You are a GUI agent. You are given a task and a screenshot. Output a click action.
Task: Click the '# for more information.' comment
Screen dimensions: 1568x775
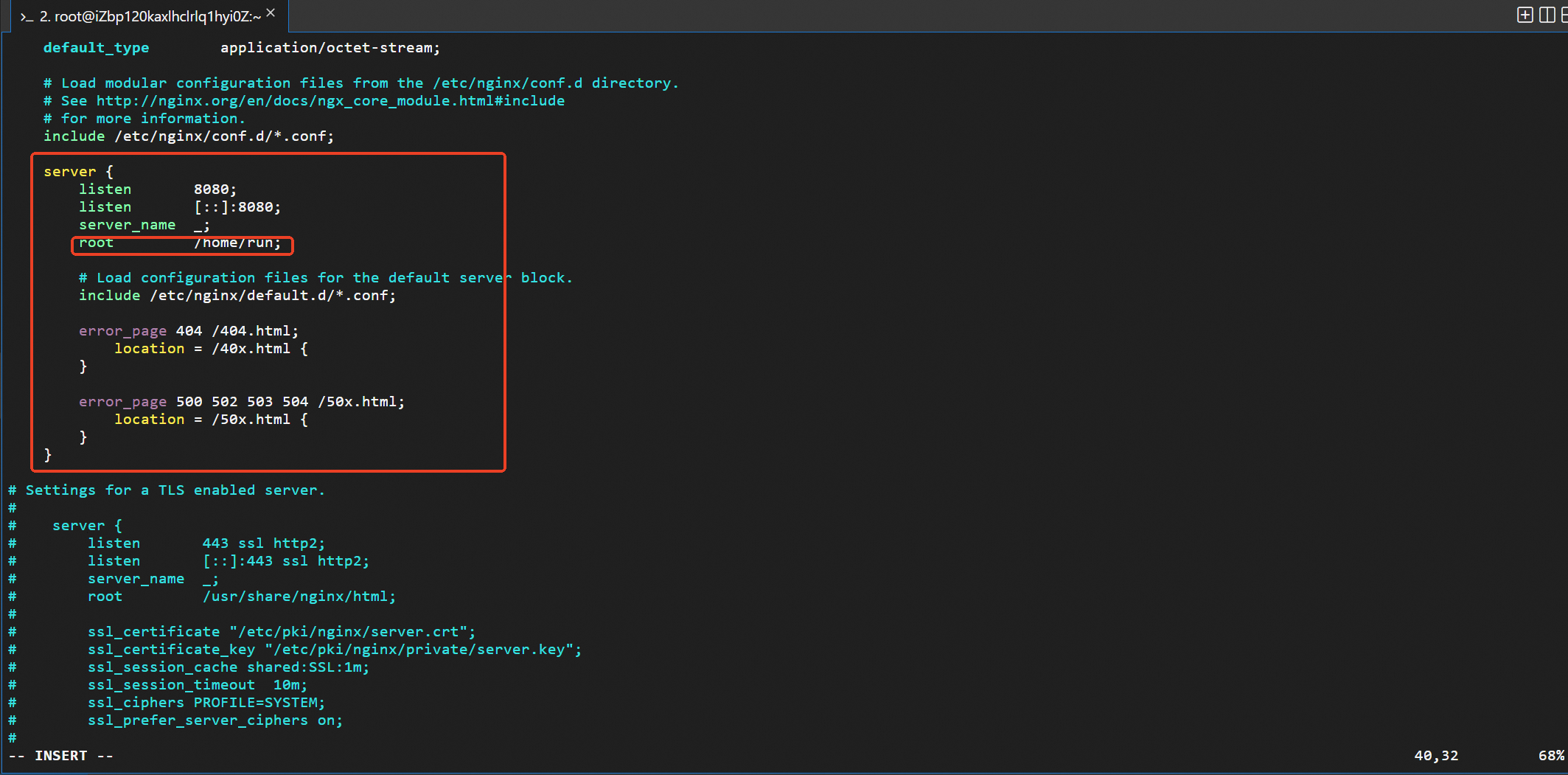(144, 119)
